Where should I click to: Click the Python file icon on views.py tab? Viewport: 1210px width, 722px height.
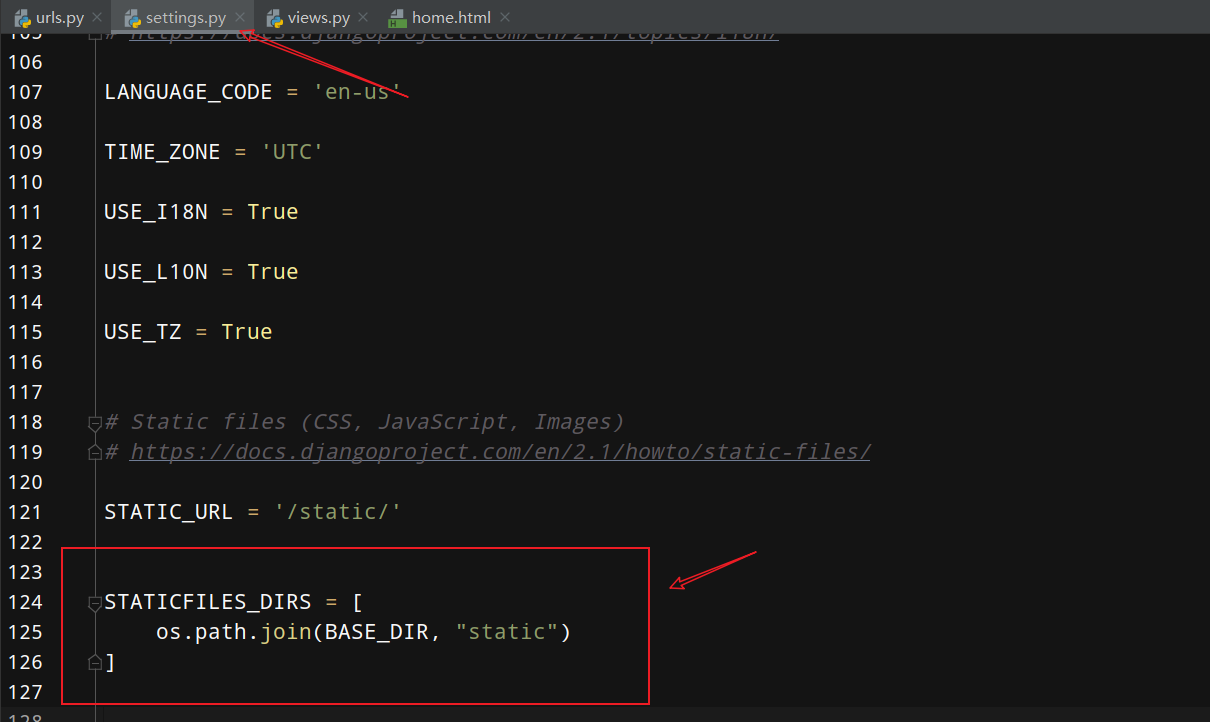[274, 17]
